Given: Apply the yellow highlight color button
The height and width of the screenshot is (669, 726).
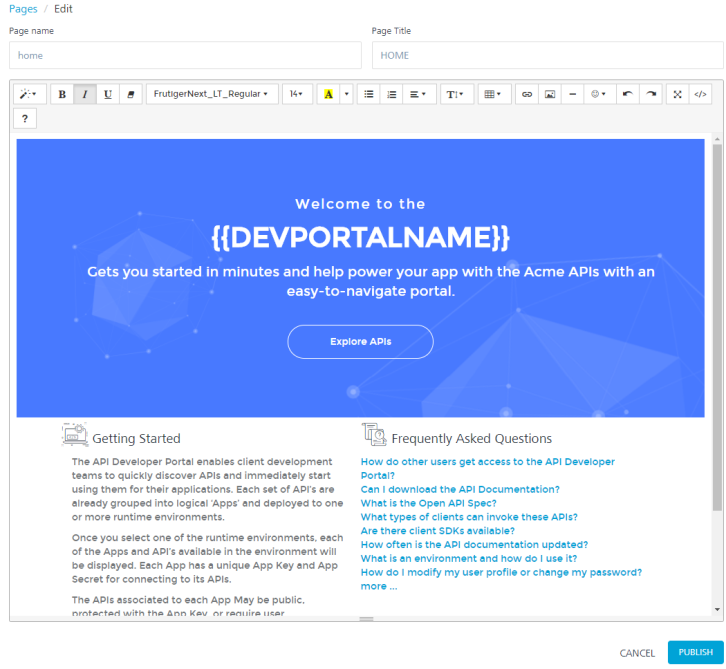Looking at the screenshot, I should [328, 94].
